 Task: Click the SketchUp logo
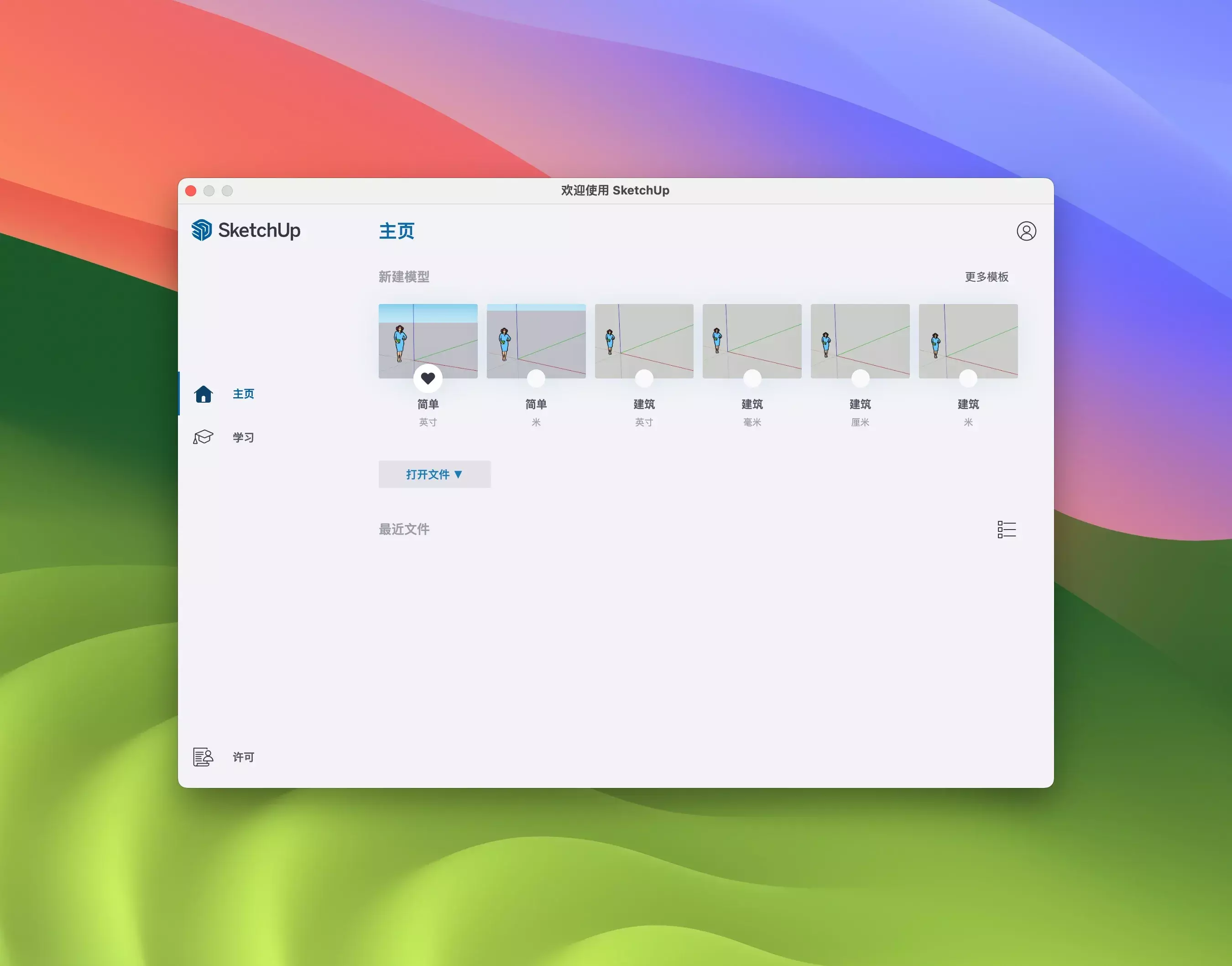point(246,230)
